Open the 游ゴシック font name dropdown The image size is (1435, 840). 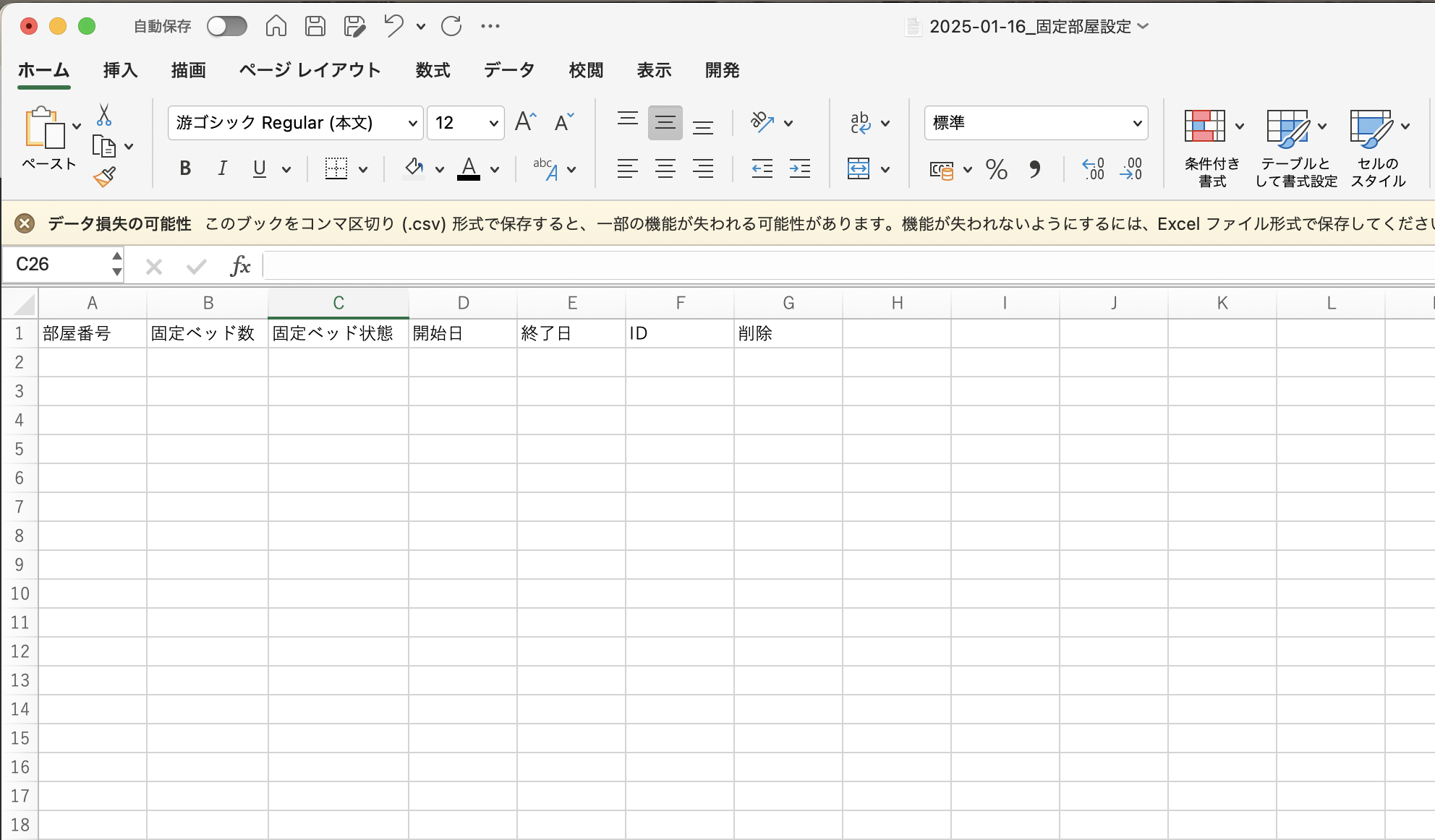coord(412,124)
